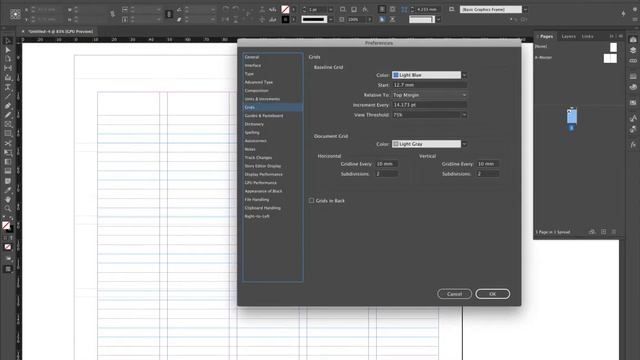Click the fill color swatch in control bar

point(285,9)
